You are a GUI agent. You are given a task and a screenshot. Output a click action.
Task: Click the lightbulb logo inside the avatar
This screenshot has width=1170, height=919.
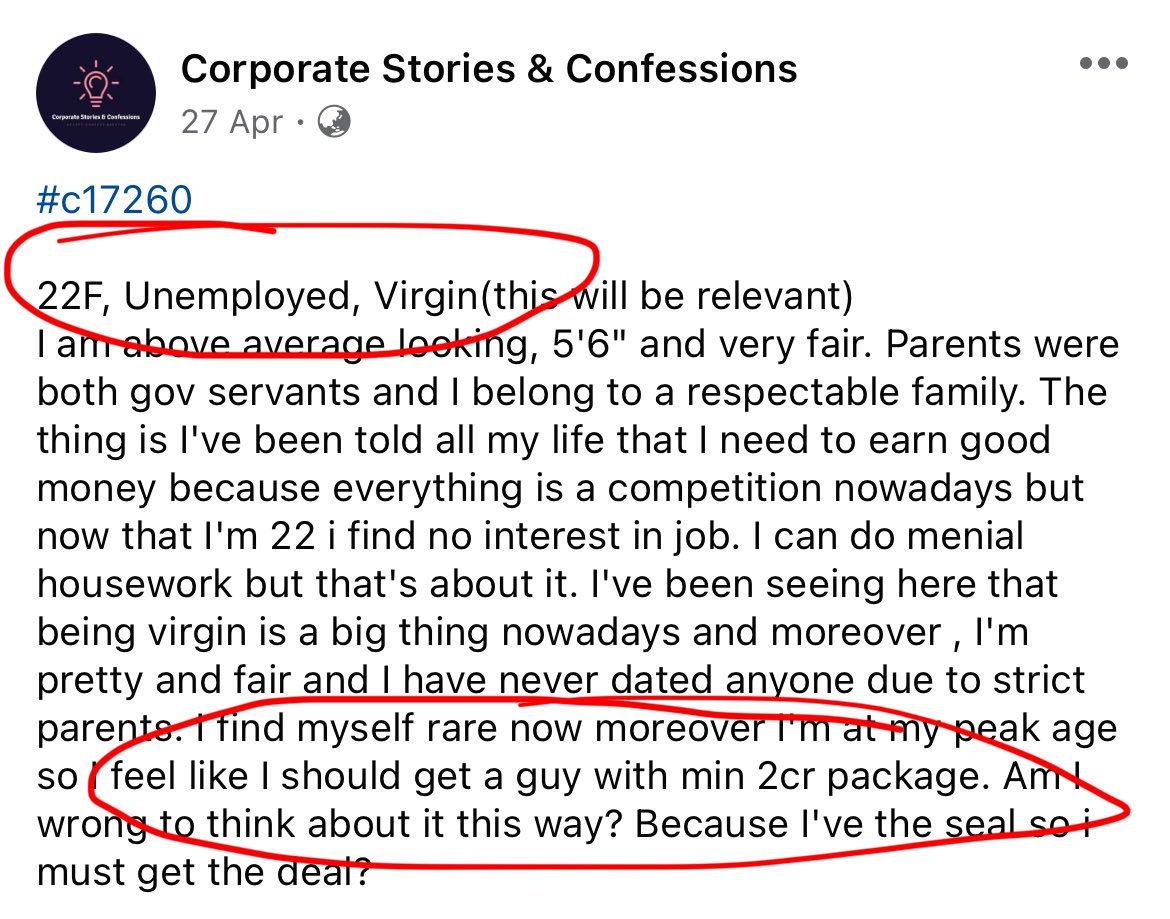click(96, 84)
